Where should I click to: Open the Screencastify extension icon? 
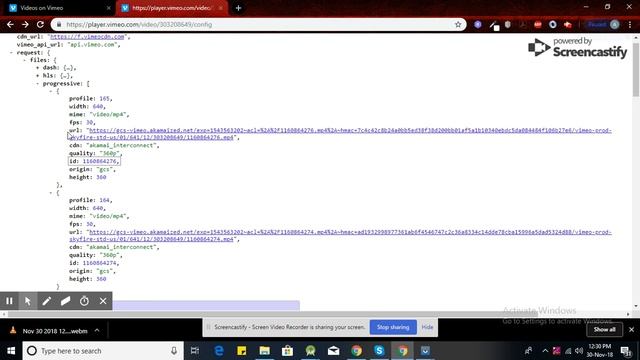coord(568,24)
